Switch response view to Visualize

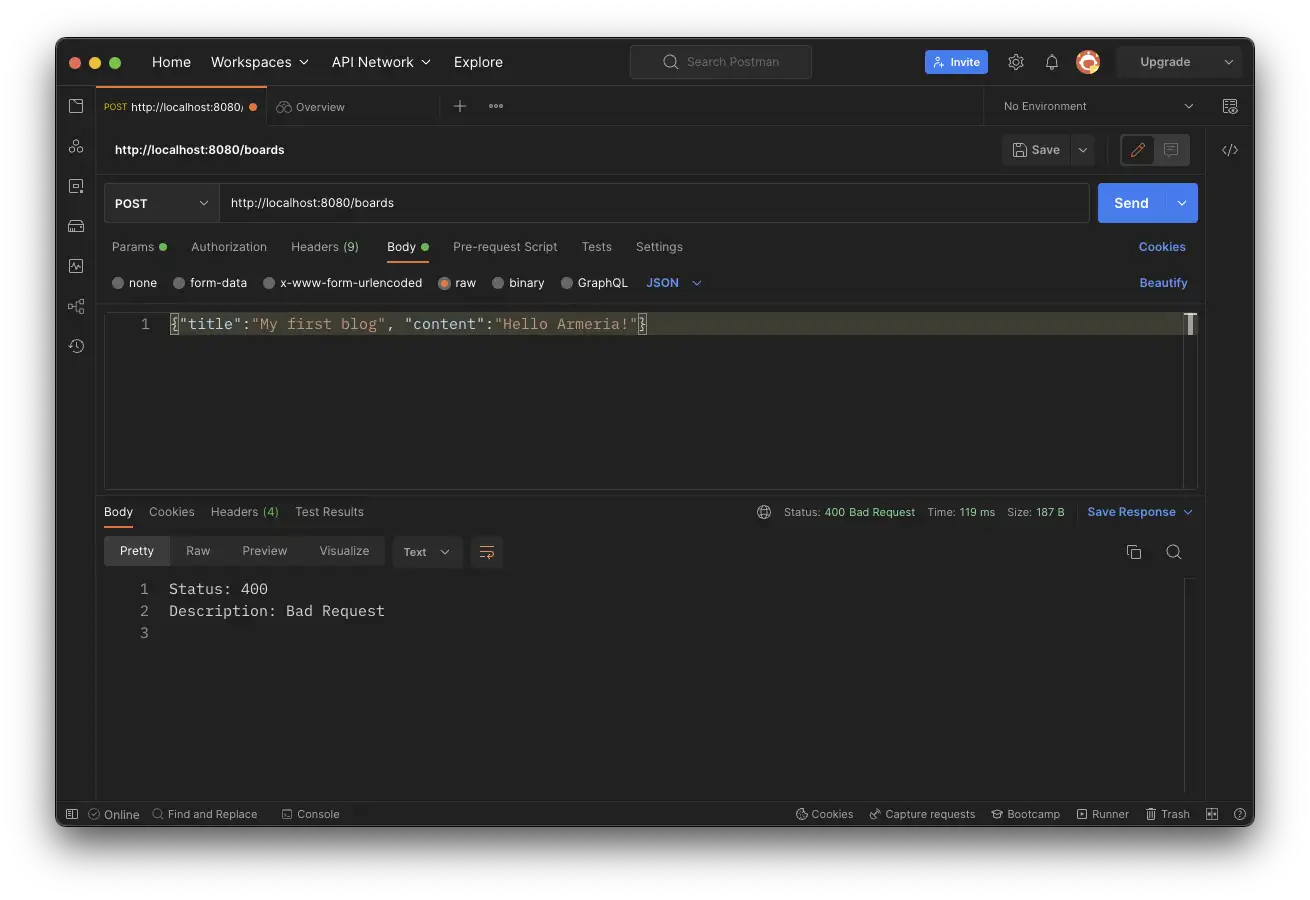point(344,551)
